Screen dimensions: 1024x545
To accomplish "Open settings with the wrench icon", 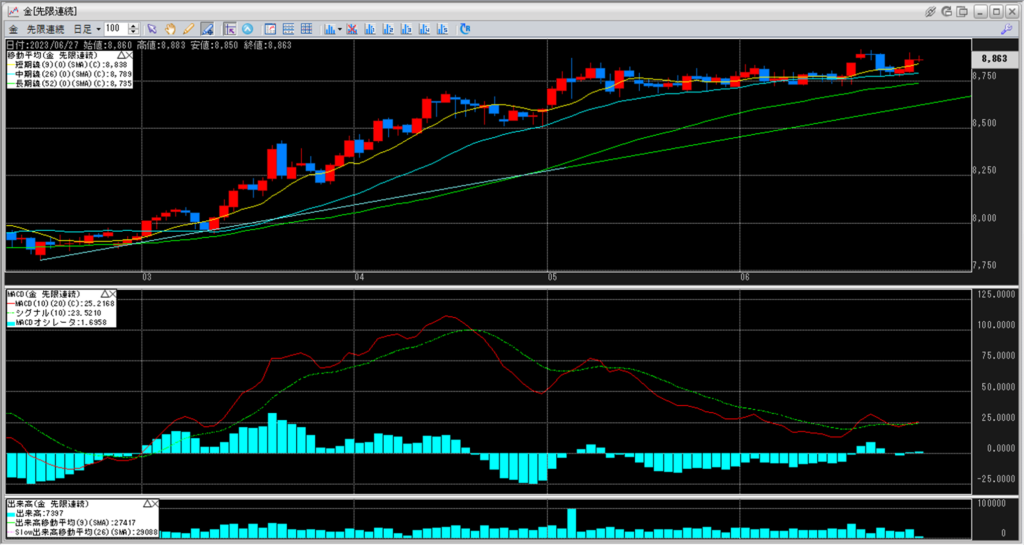I will (1006, 30).
